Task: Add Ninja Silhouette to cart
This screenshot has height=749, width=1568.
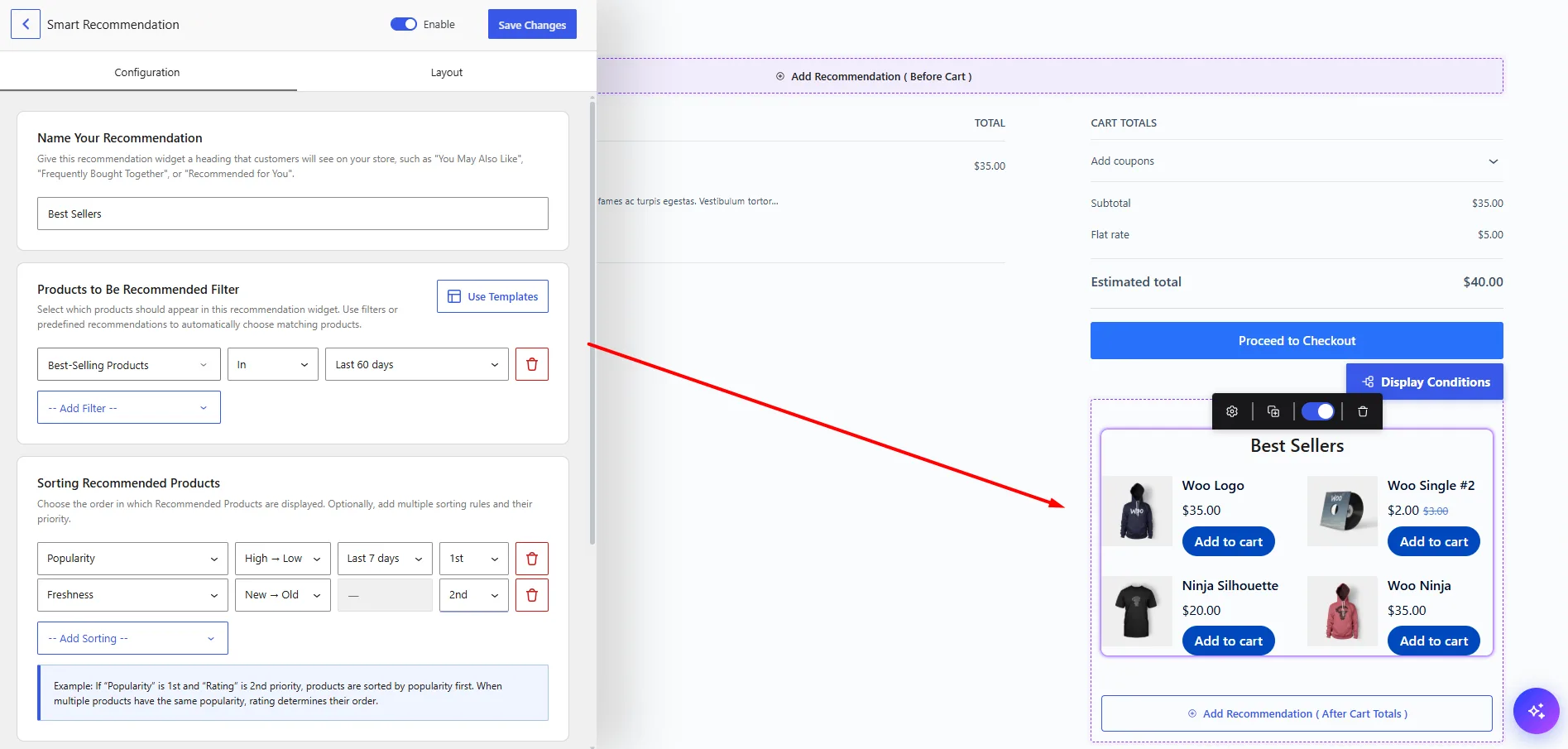Action: coord(1229,641)
